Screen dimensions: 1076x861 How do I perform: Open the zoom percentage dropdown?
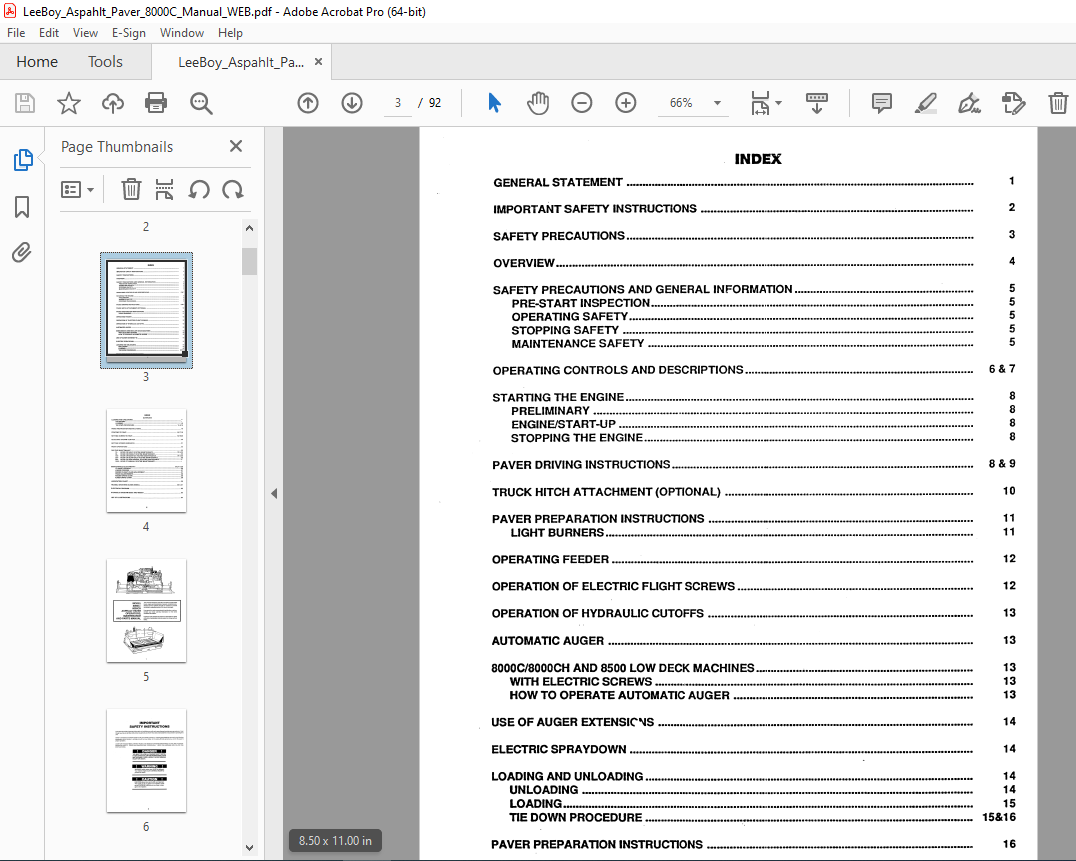tap(717, 103)
